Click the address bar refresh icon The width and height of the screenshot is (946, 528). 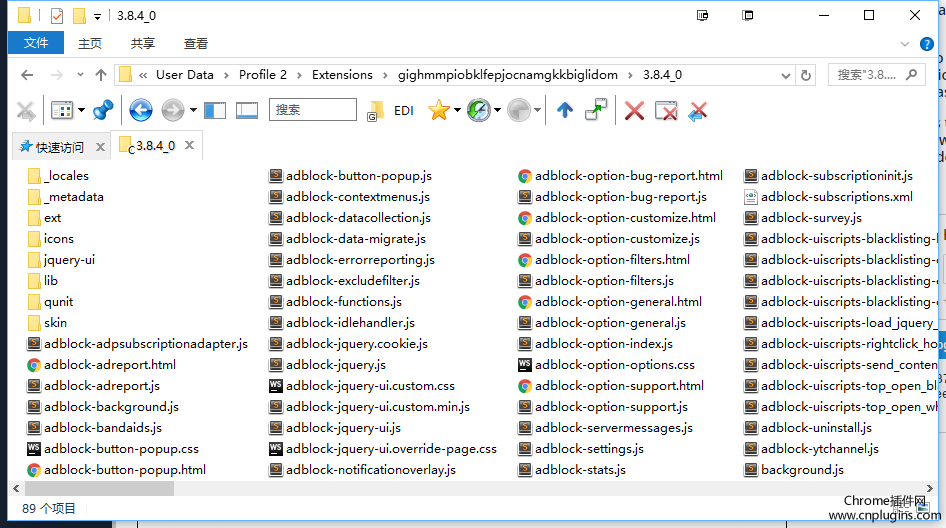click(805, 75)
